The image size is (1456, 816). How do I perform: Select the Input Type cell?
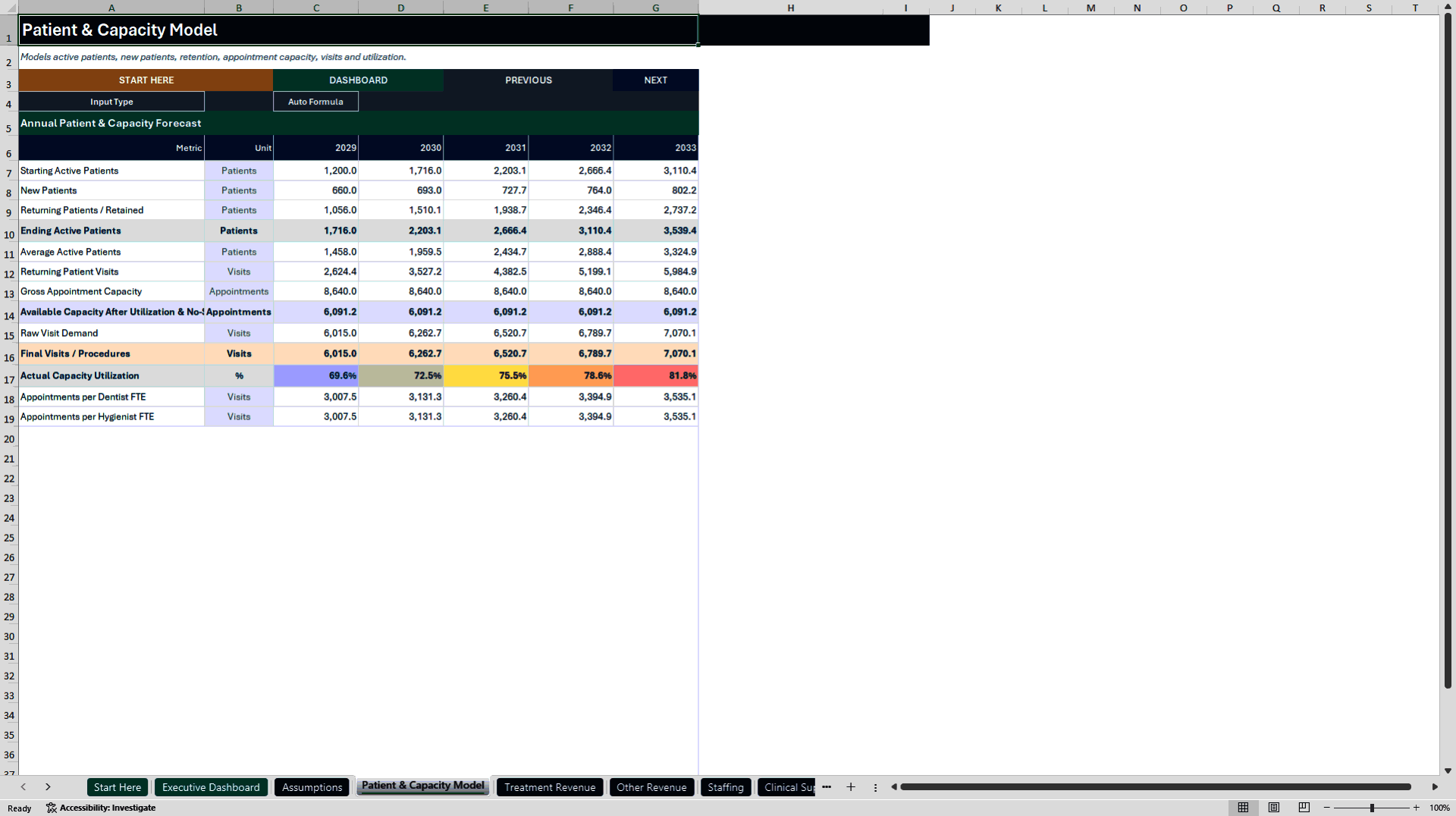pos(111,102)
